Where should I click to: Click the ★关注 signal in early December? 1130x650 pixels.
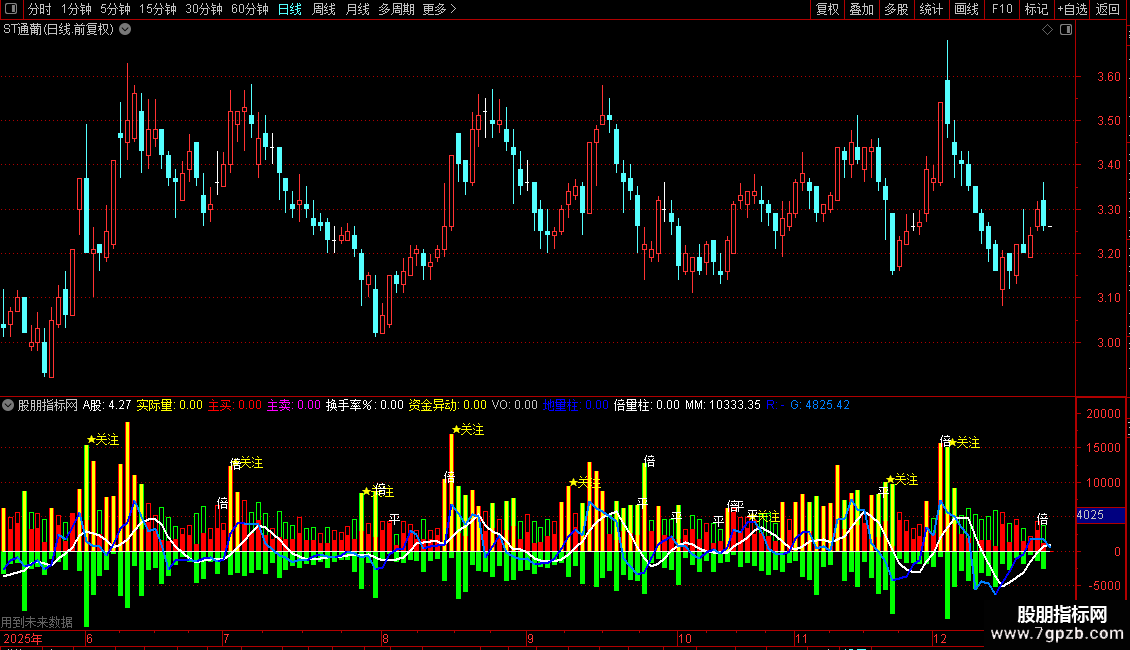[x=964, y=442]
